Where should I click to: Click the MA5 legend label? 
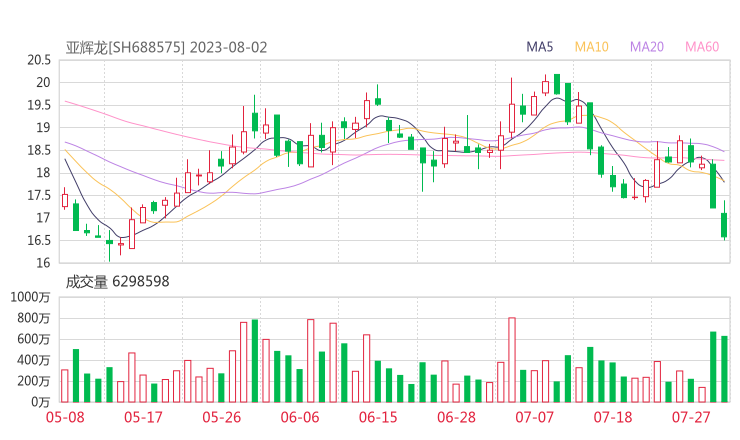coord(539,47)
